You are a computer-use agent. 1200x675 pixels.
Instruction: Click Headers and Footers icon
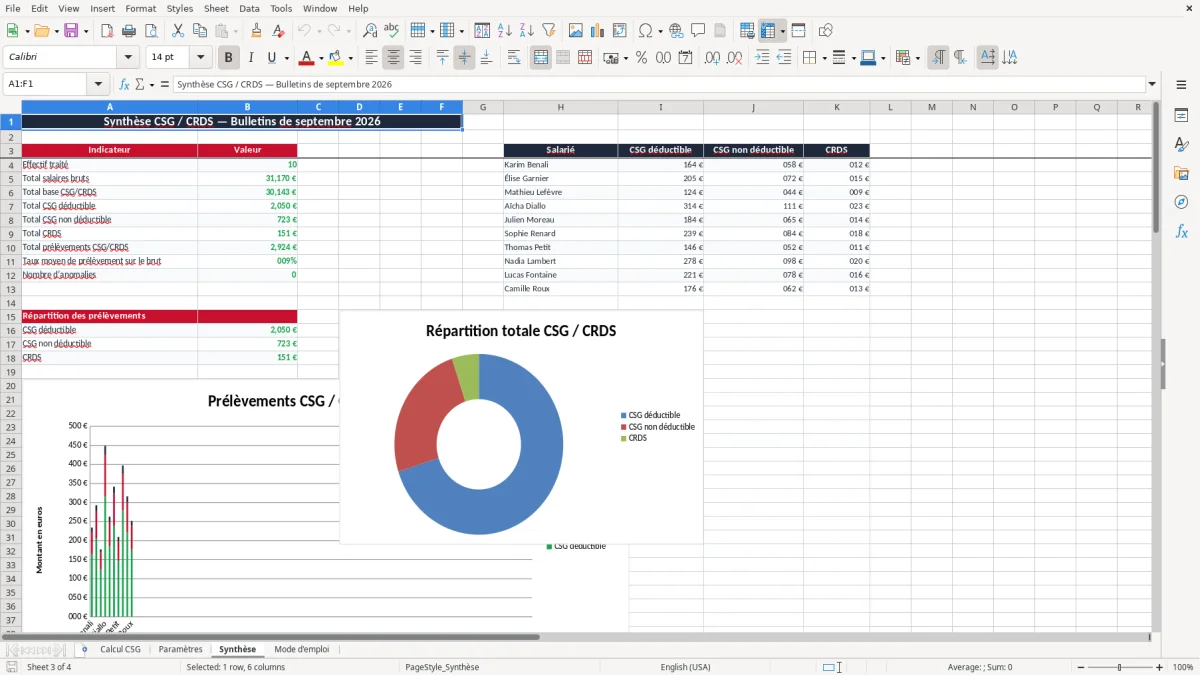tap(720, 31)
